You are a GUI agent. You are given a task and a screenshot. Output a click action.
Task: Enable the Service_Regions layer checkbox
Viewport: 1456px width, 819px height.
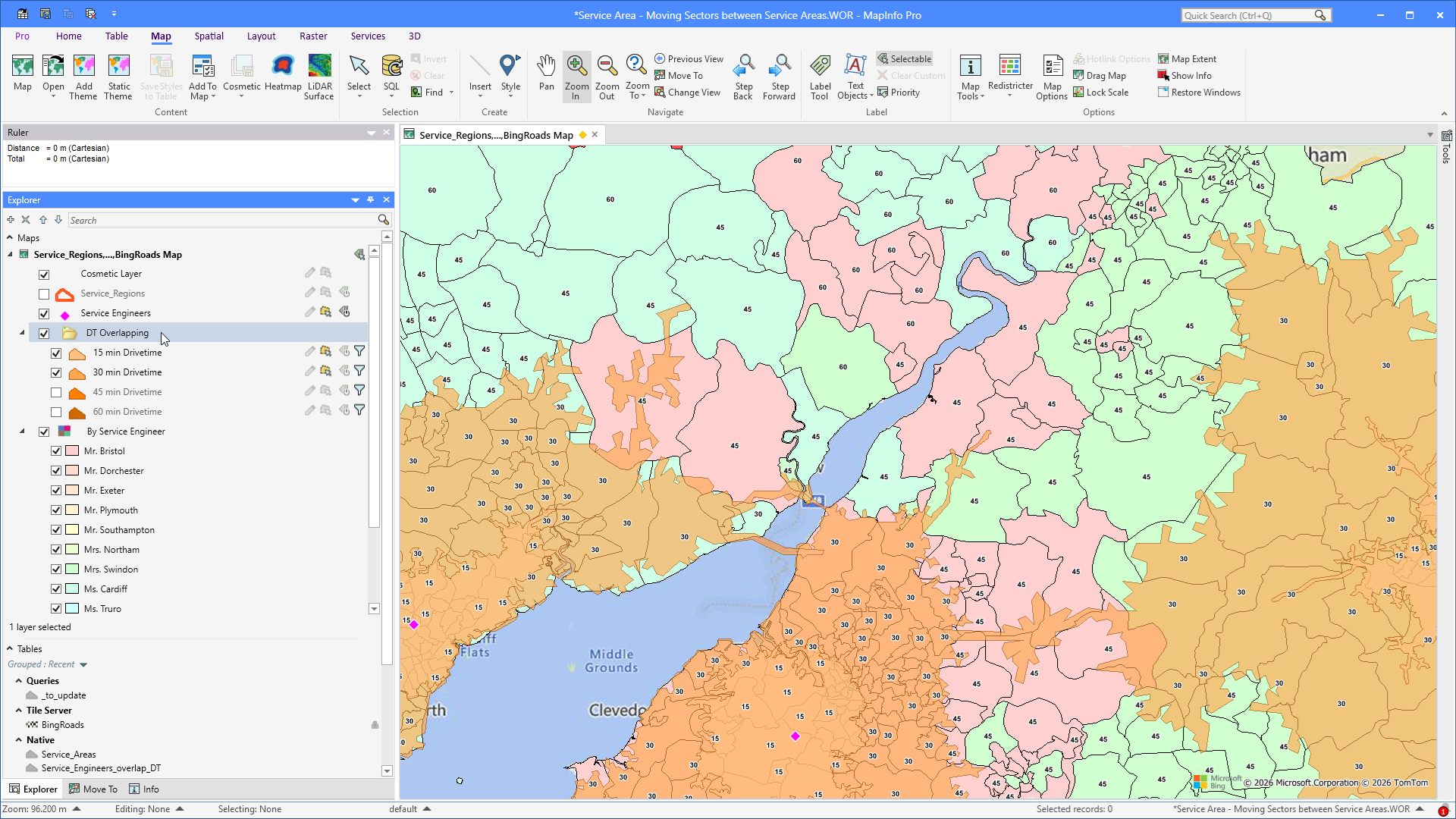pos(44,294)
